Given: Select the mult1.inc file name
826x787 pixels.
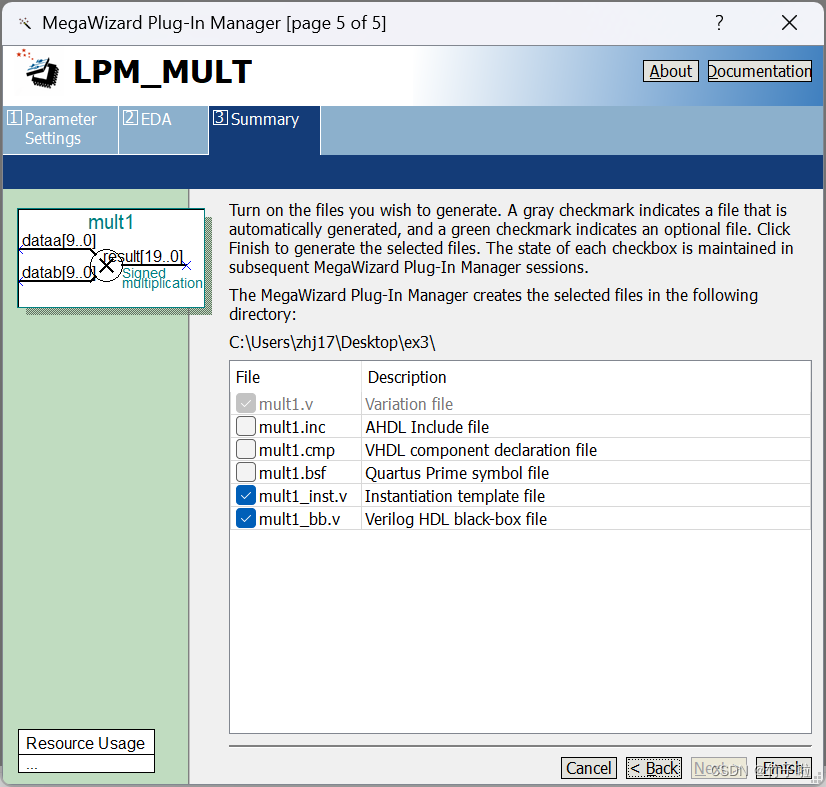Looking at the screenshot, I should (x=292, y=427).
